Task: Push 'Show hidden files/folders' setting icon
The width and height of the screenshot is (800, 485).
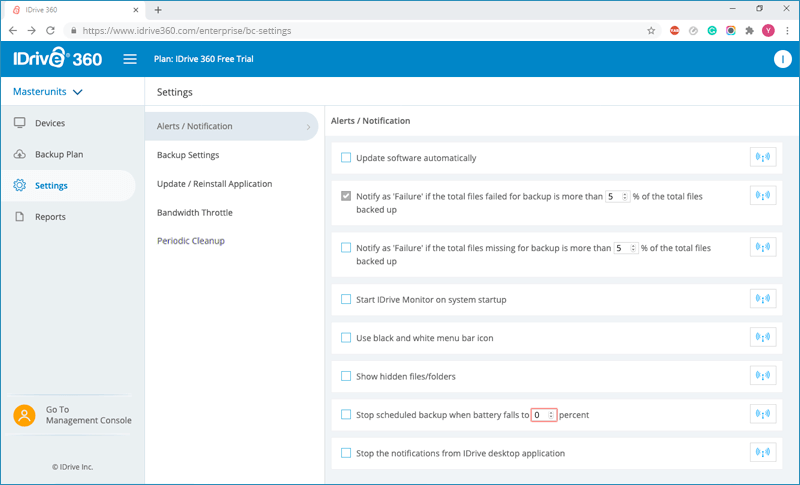Action: [x=763, y=375]
